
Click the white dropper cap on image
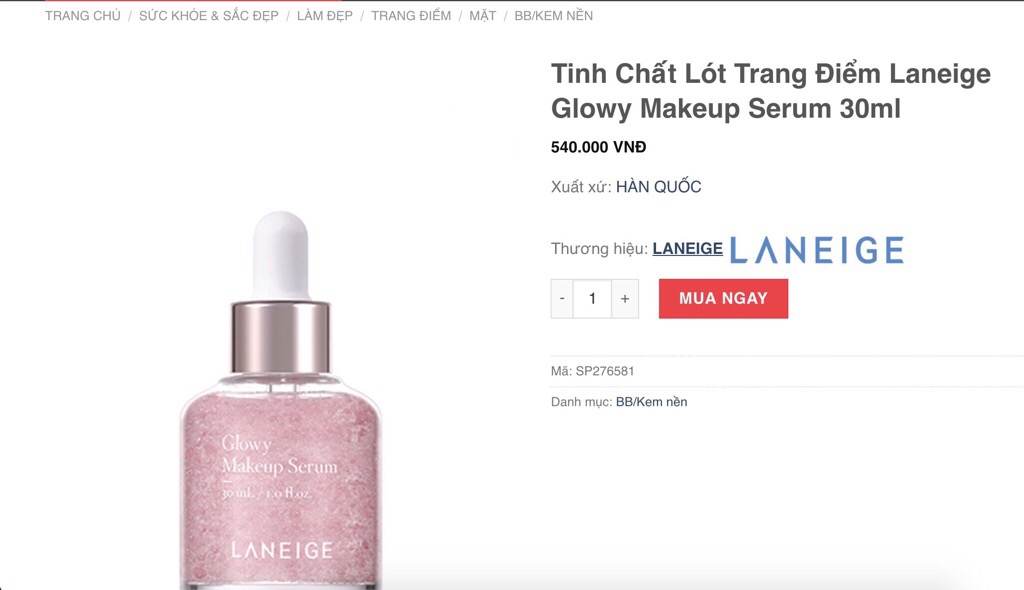coord(281,255)
